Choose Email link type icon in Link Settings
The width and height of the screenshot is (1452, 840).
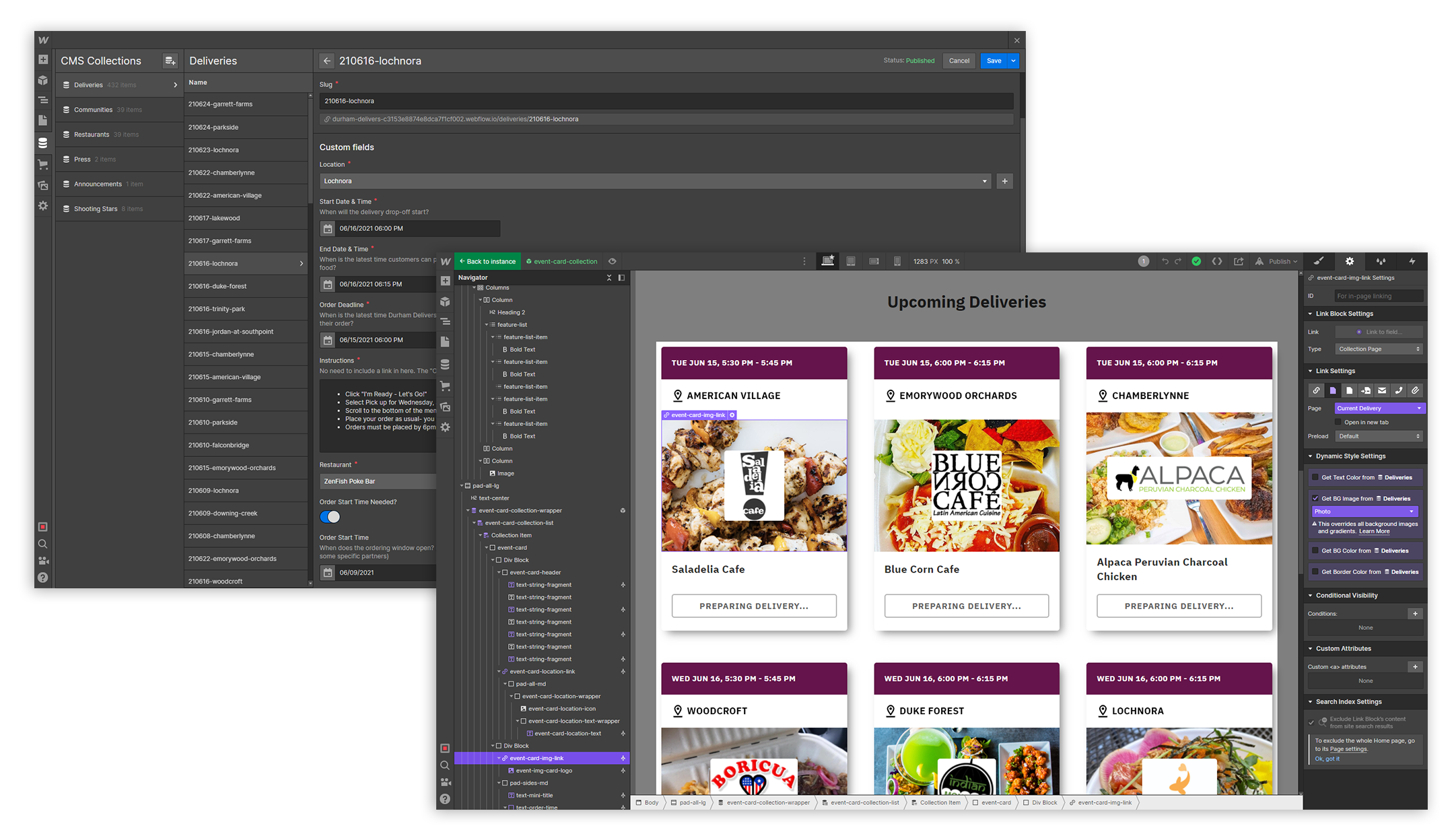(x=1382, y=390)
